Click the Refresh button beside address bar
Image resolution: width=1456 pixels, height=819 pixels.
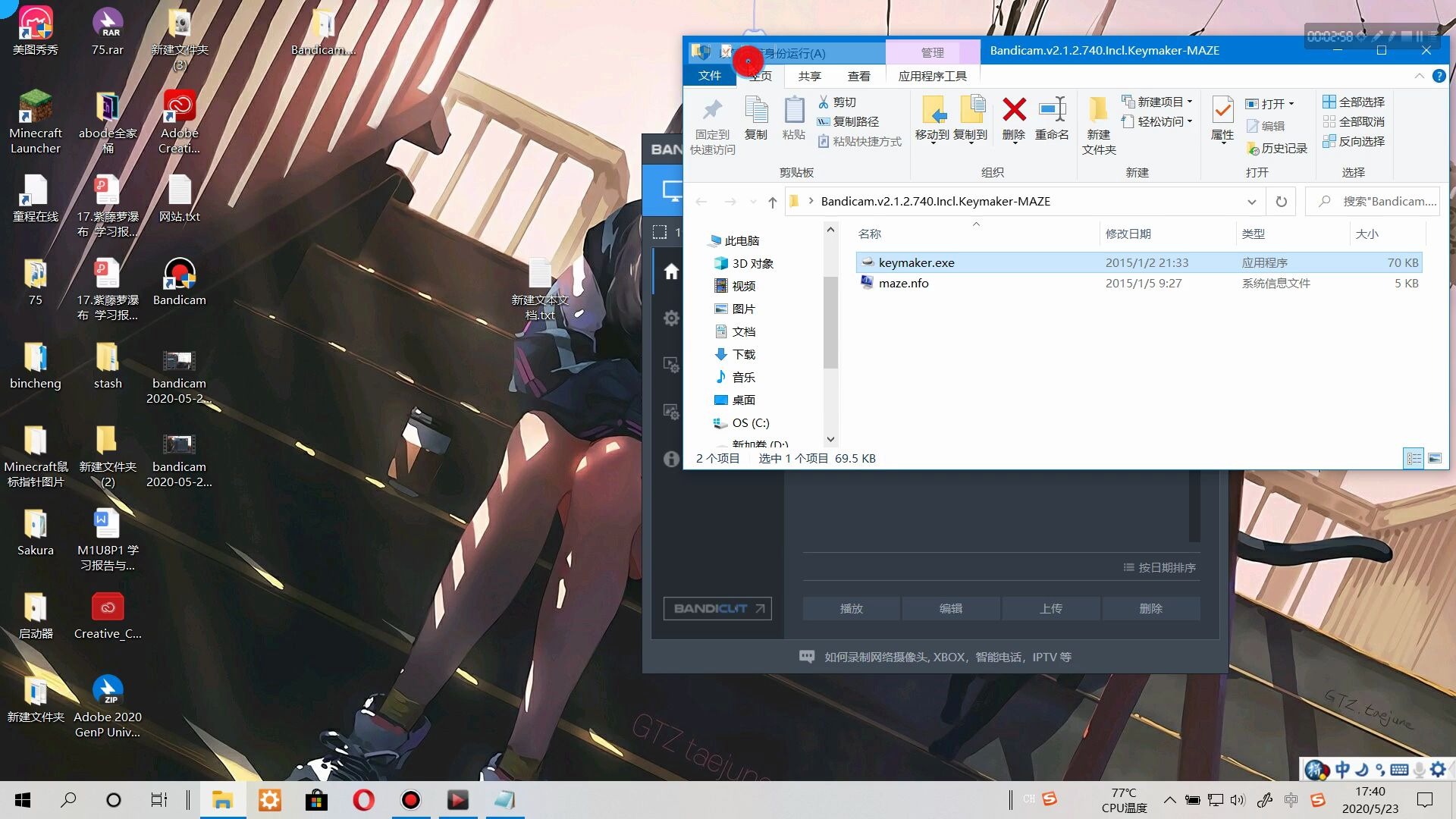(x=1281, y=202)
